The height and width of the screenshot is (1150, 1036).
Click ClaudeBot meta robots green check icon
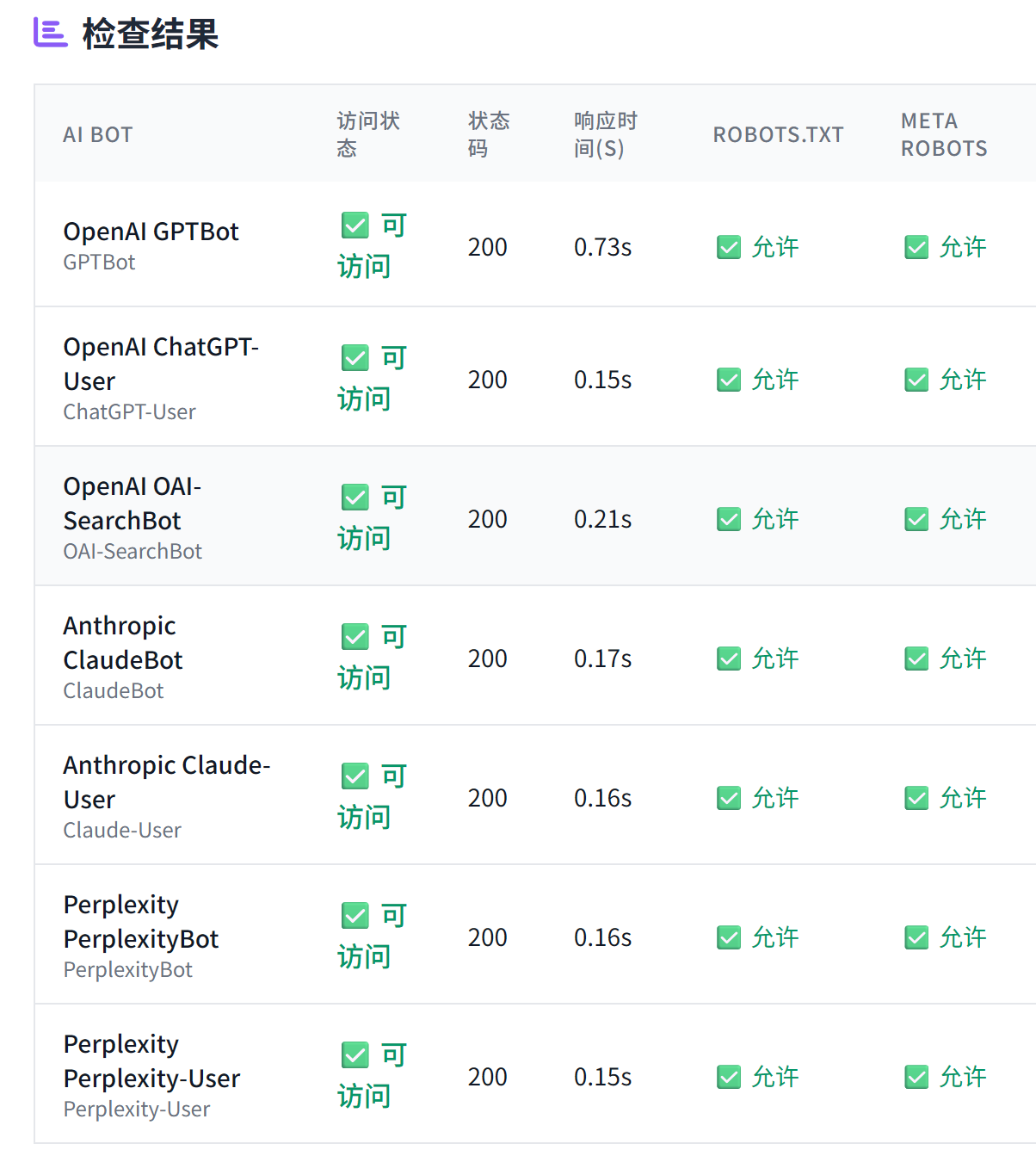[x=916, y=658]
